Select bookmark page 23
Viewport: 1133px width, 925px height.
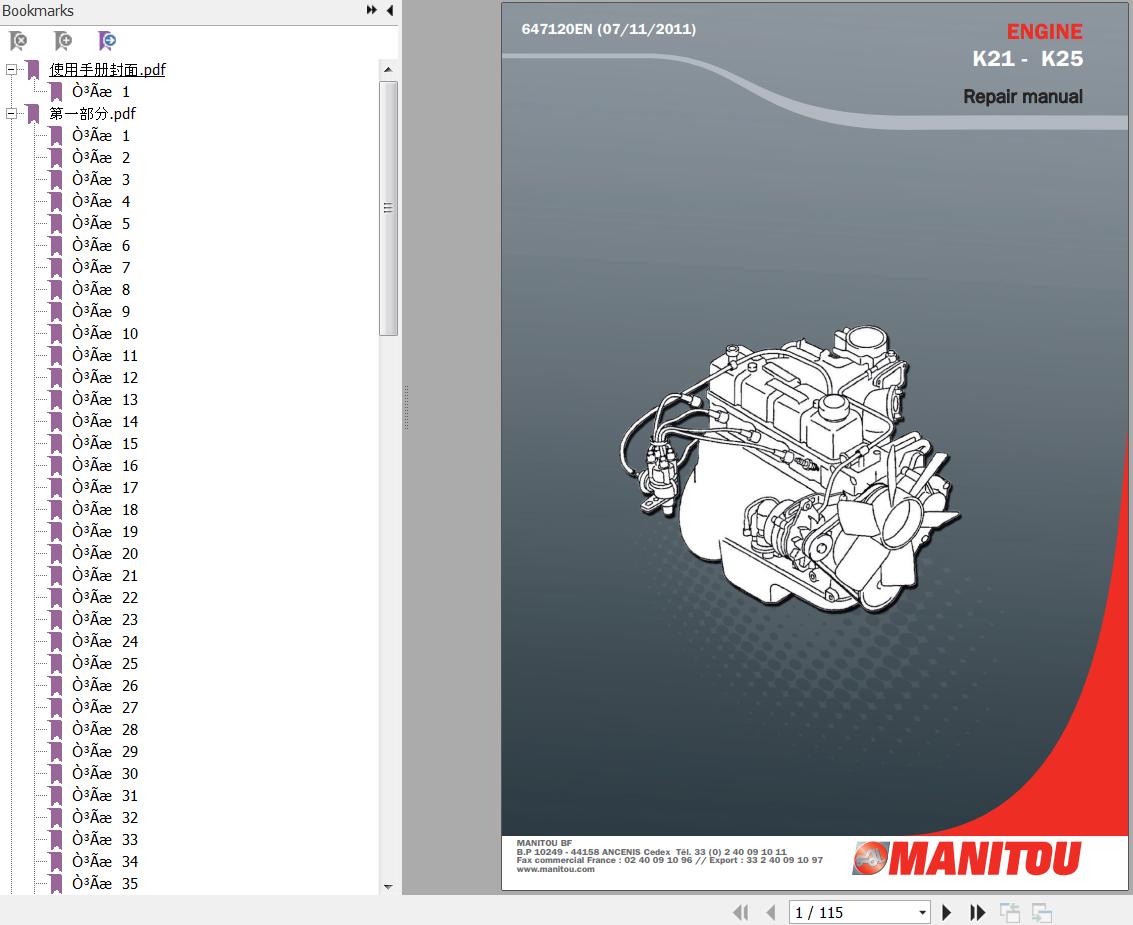pos(105,619)
